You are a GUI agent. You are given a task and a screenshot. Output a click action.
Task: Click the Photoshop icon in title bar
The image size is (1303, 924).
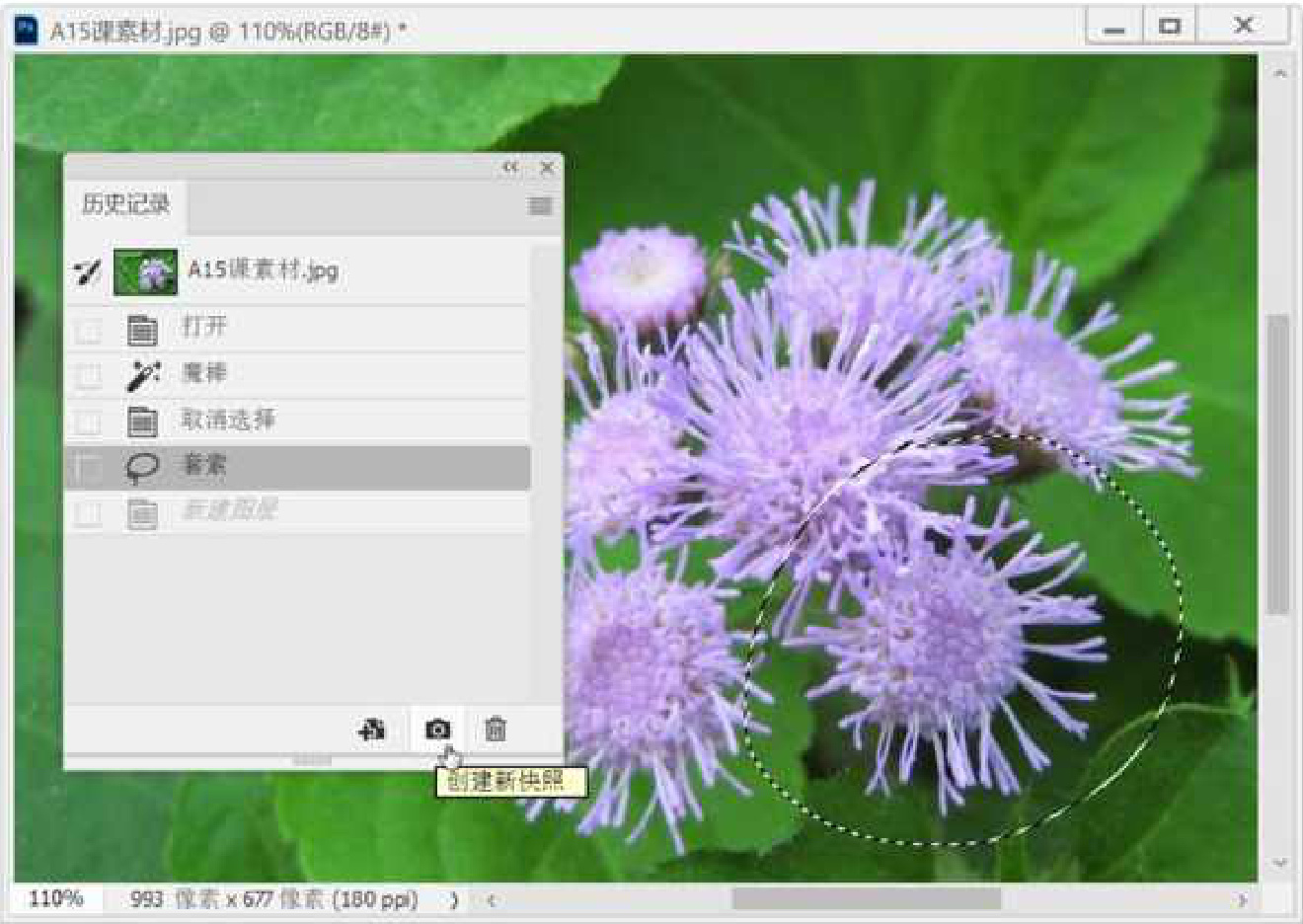[28, 30]
